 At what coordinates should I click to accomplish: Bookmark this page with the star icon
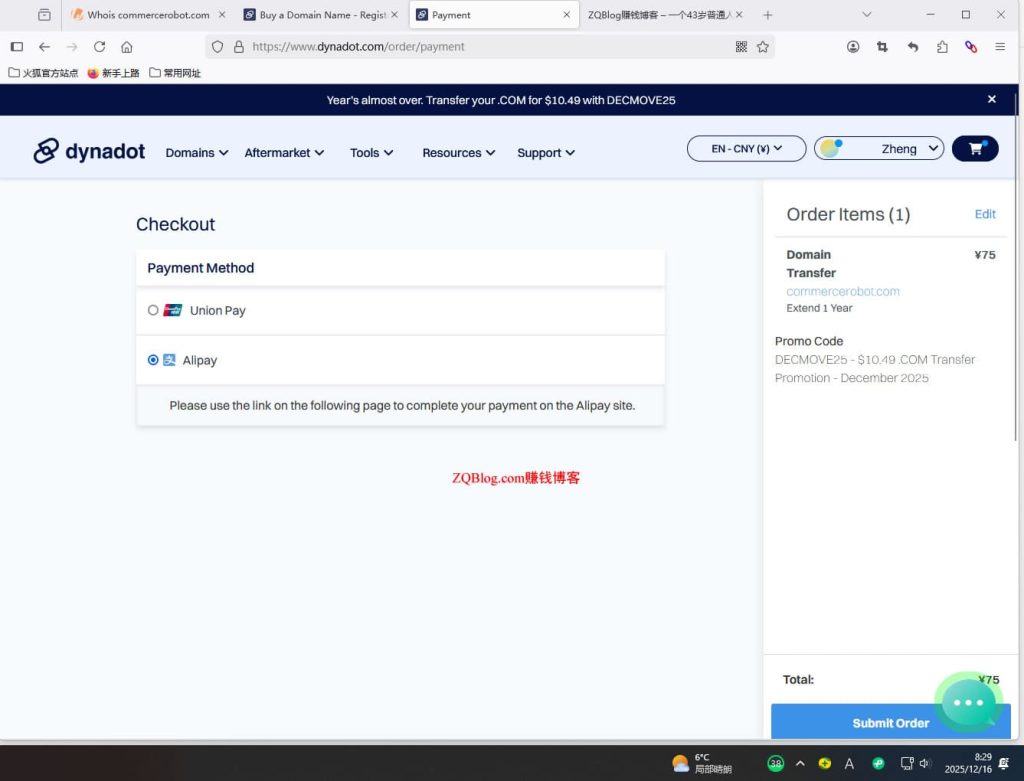point(763,46)
